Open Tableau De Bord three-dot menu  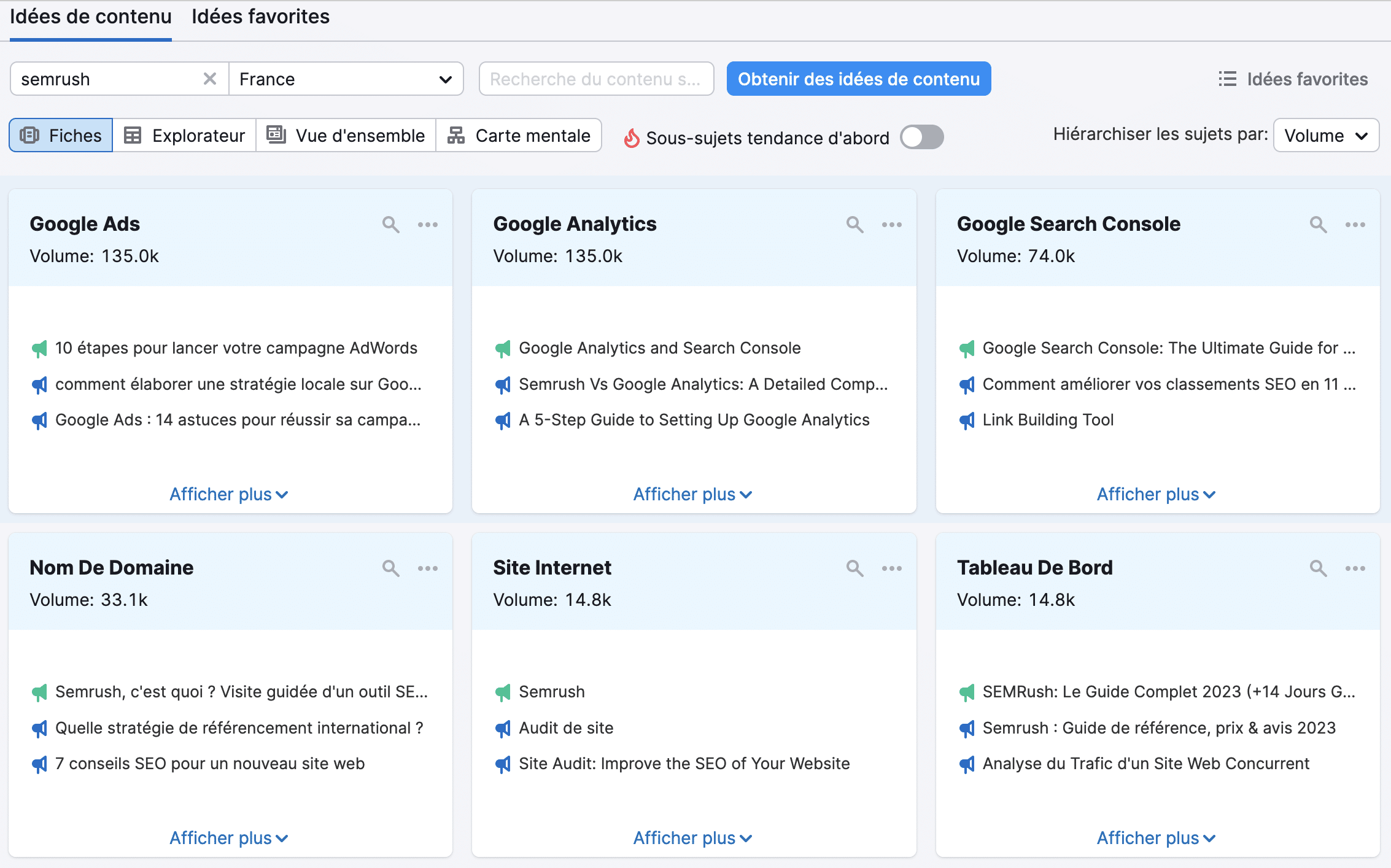click(1355, 568)
